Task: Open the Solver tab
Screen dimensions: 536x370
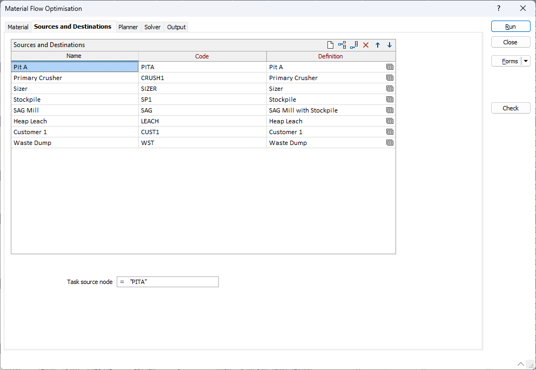Action: click(152, 27)
